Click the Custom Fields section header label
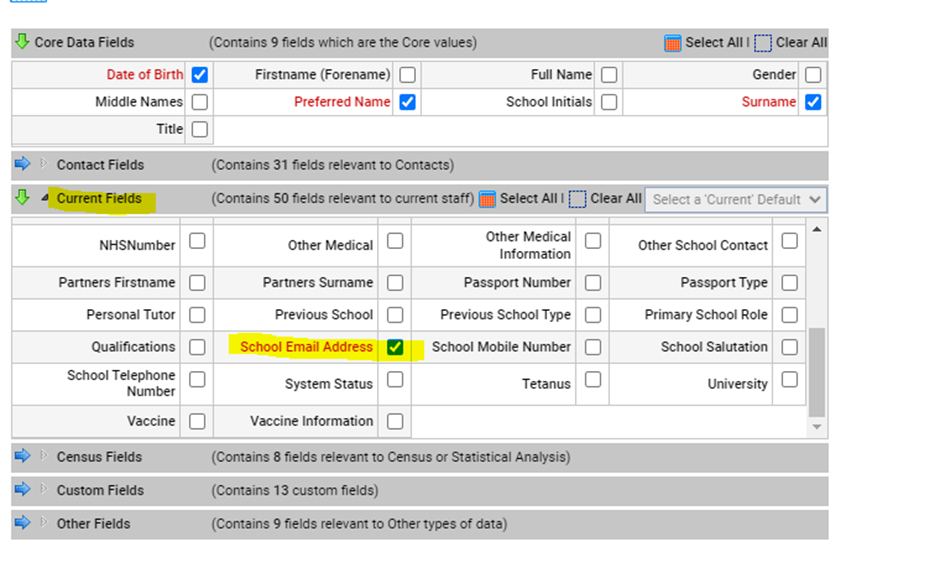The width and height of the screenshot is (940, 573). click(x=100, y=490)
